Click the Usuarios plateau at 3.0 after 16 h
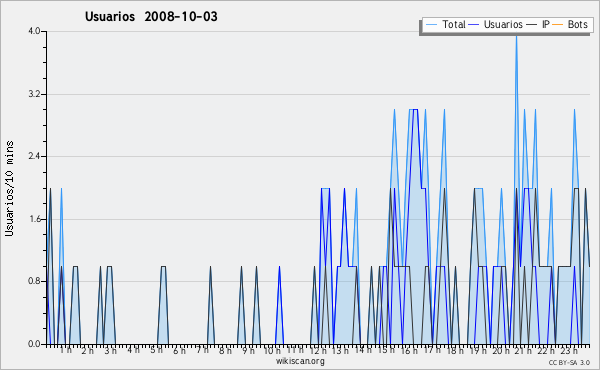 (415, 110)
